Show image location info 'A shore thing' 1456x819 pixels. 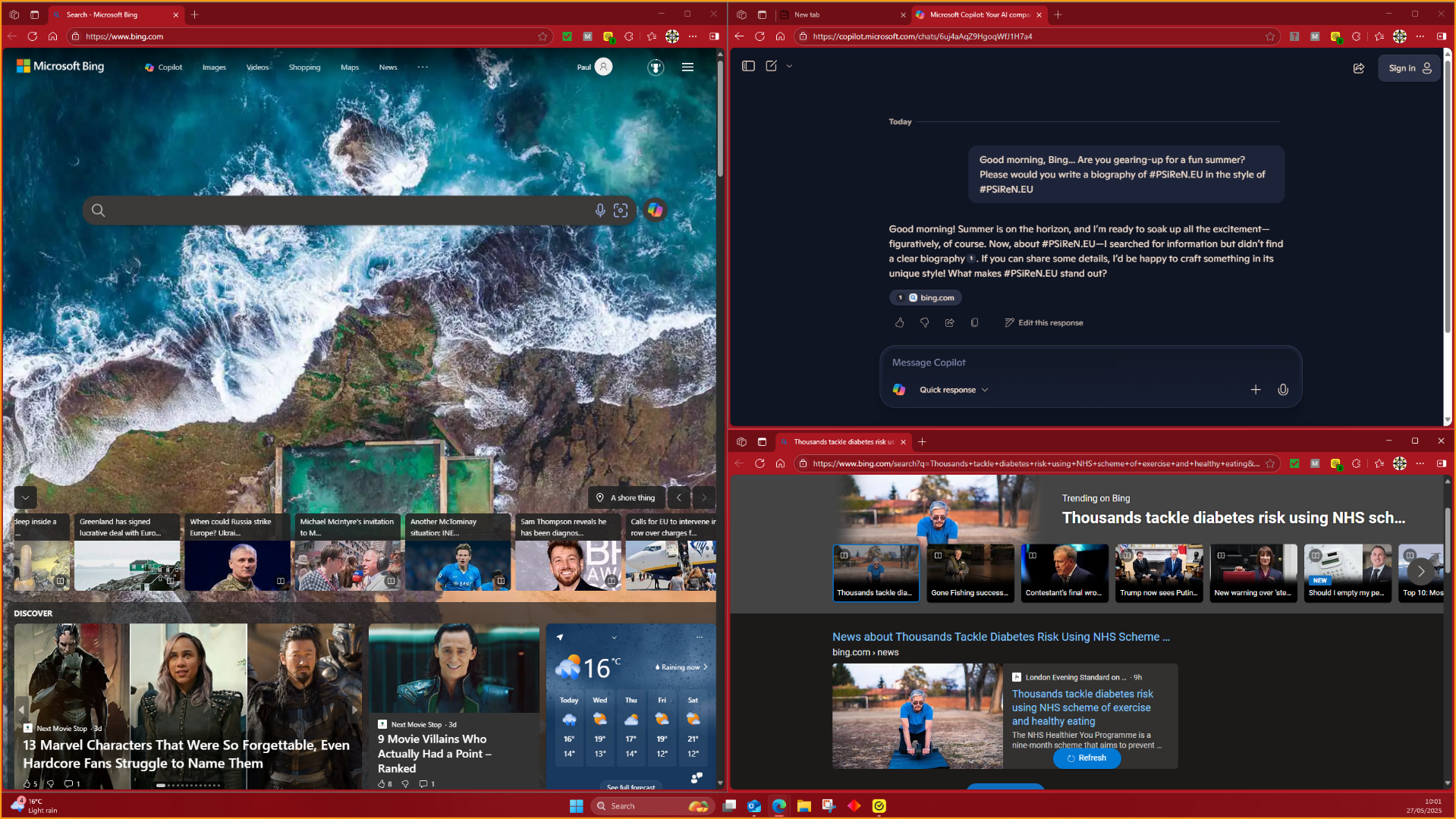point(626,497)
